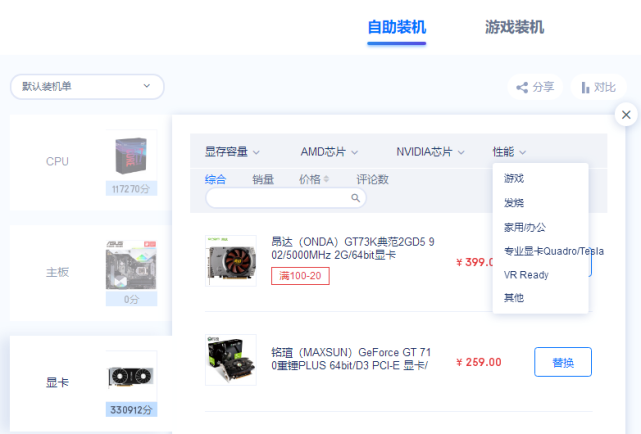
Task: Click the 分享 share button
Action: pos(535,87)
